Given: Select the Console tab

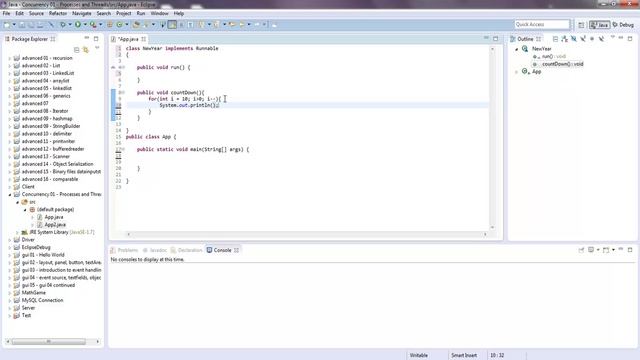Looking at the screenshot, I should [222, 250].
